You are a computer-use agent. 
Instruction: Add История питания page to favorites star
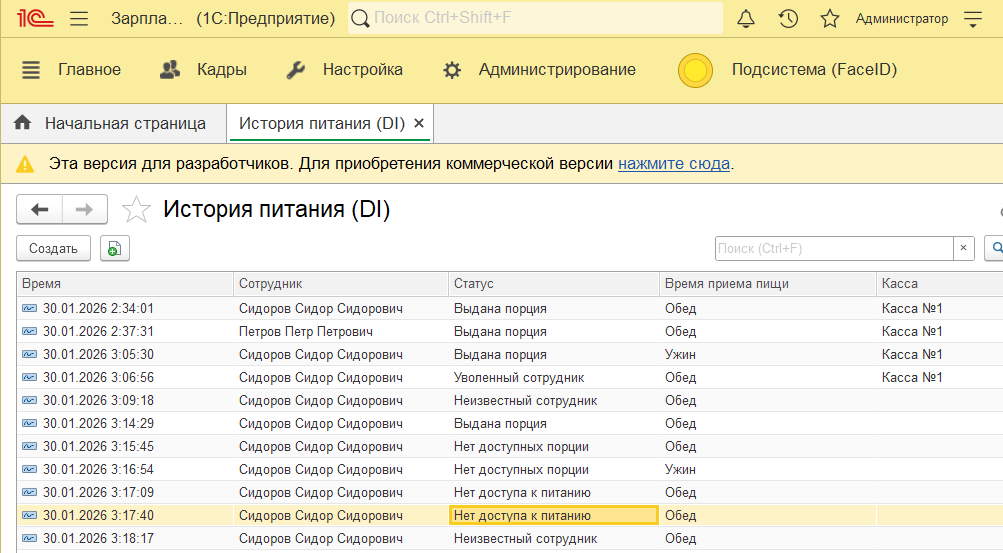tap(135, 210)
